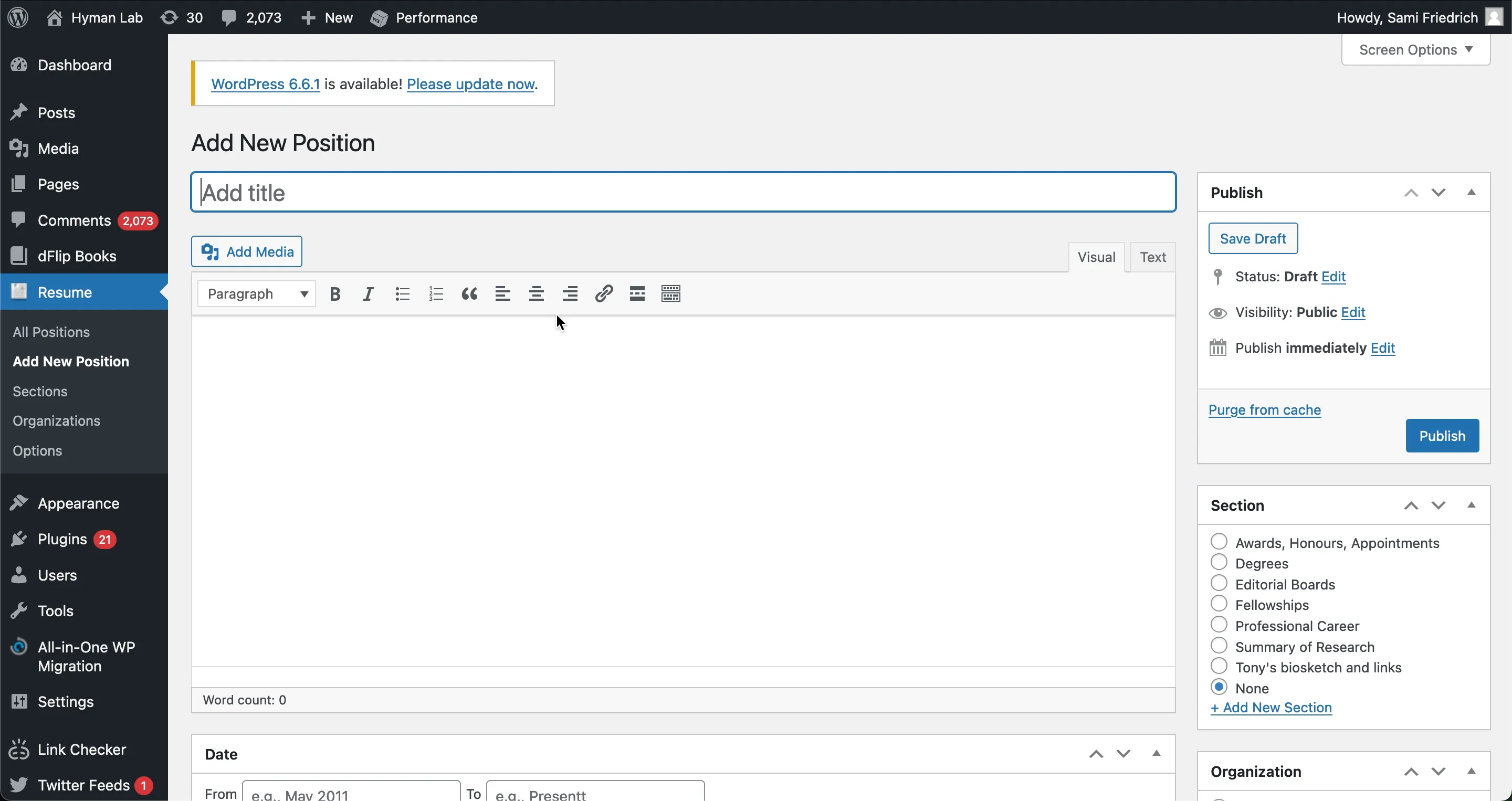The image size is (1512, 801).
Task: Collapse the Organization panel with triangle toggle
Action: (x=1471, y=772)
